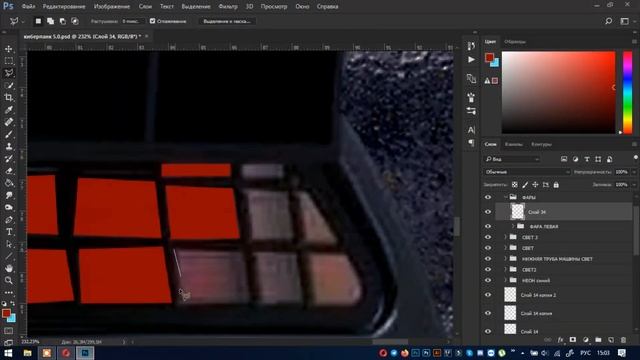
Task: Select the Rectangular Marquee tool
Action: (x=9, y=61)
